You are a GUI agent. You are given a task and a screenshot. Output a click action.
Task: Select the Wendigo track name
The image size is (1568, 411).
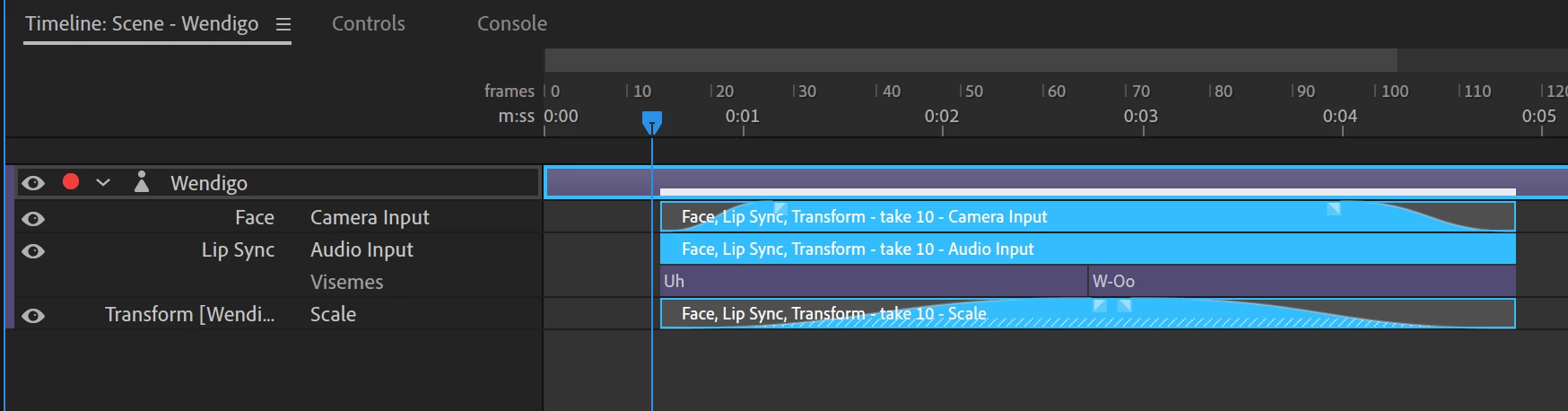(209, 183)
